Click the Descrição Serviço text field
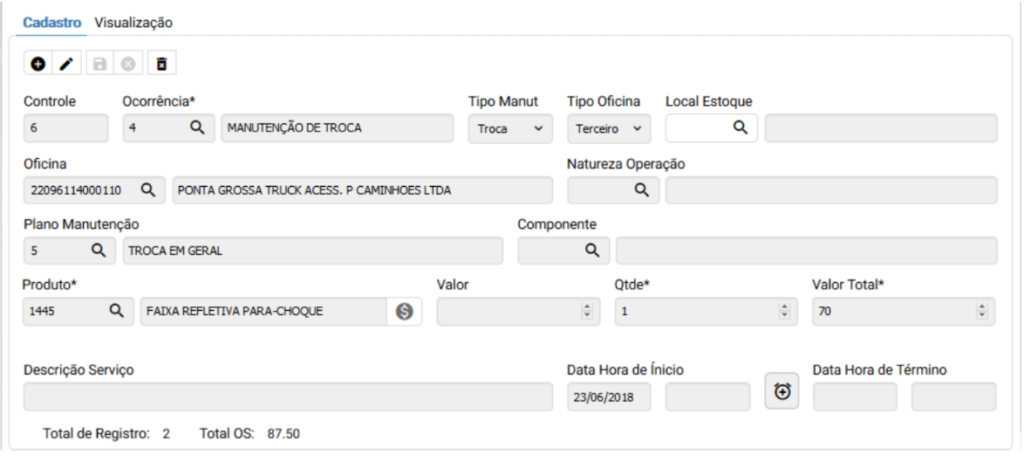This screenshot has width=1024, height=461. coord(287,396)
